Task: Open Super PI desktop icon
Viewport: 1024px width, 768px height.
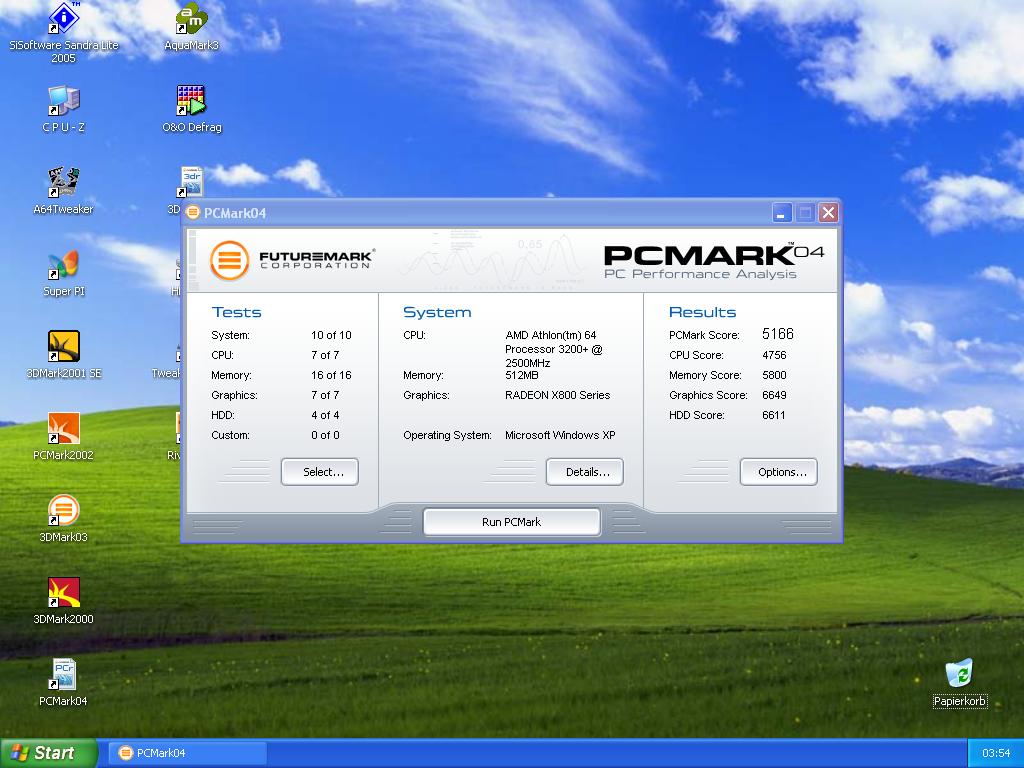Action: [64, 266]
